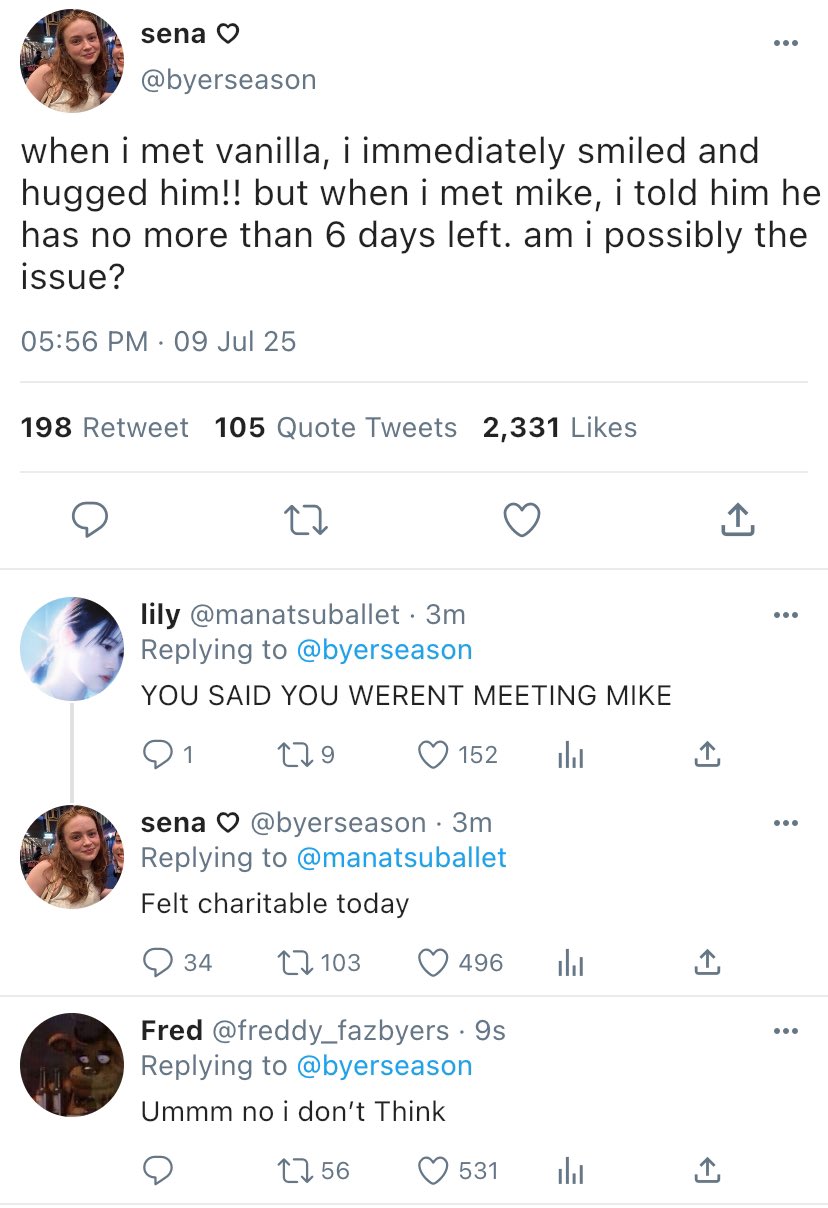Like lily's reply with 152 likes

pos(433,755)
